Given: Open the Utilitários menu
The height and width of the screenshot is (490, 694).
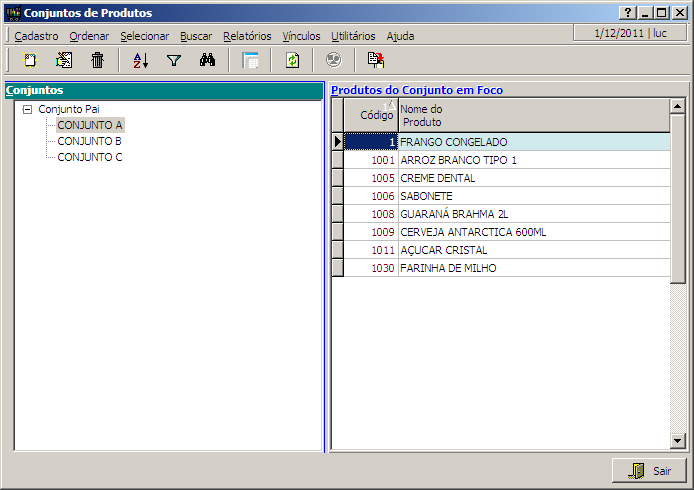Looking at the screenshot, I should [x=353, y=35].
